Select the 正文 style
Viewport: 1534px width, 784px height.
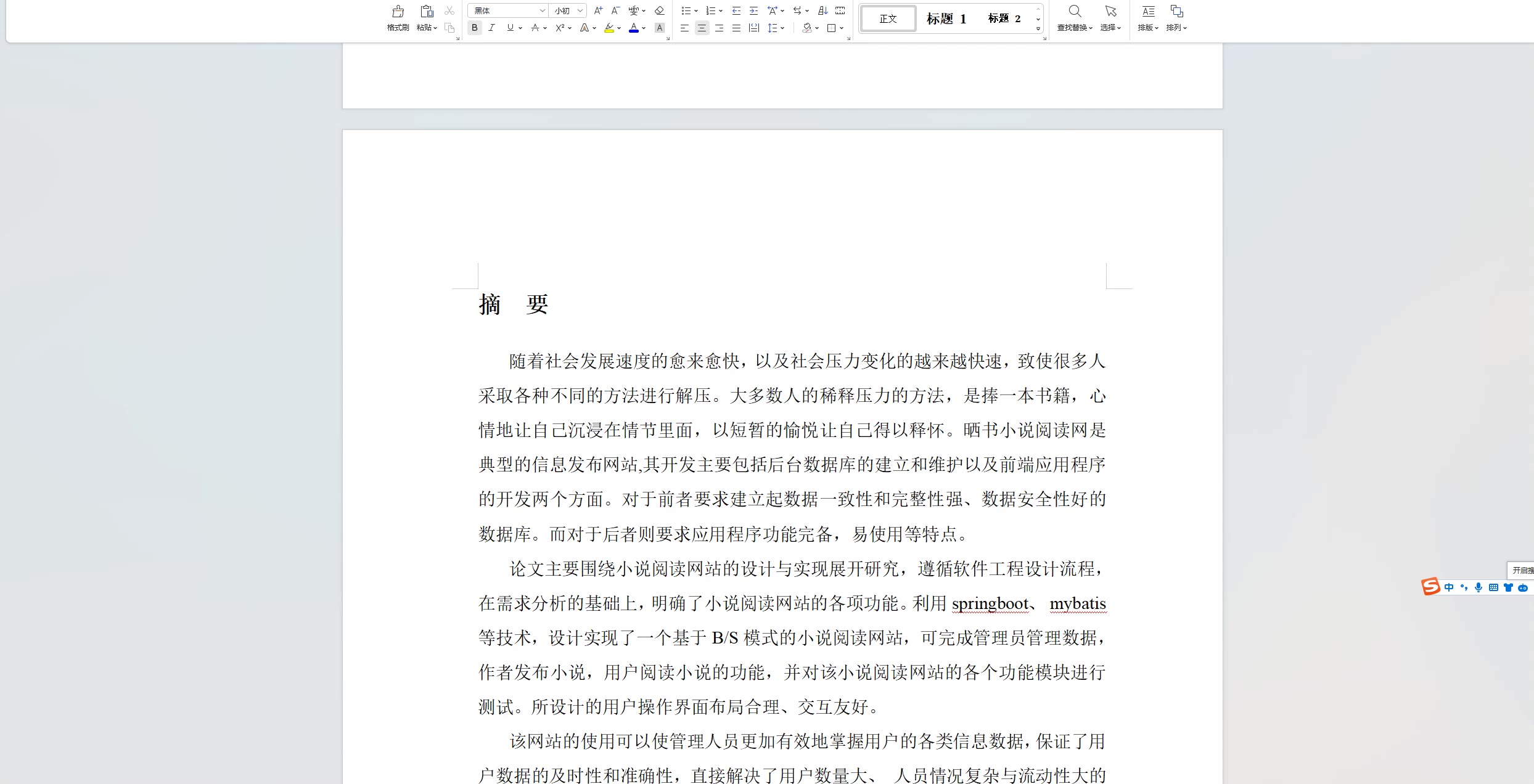coord(888,18)
